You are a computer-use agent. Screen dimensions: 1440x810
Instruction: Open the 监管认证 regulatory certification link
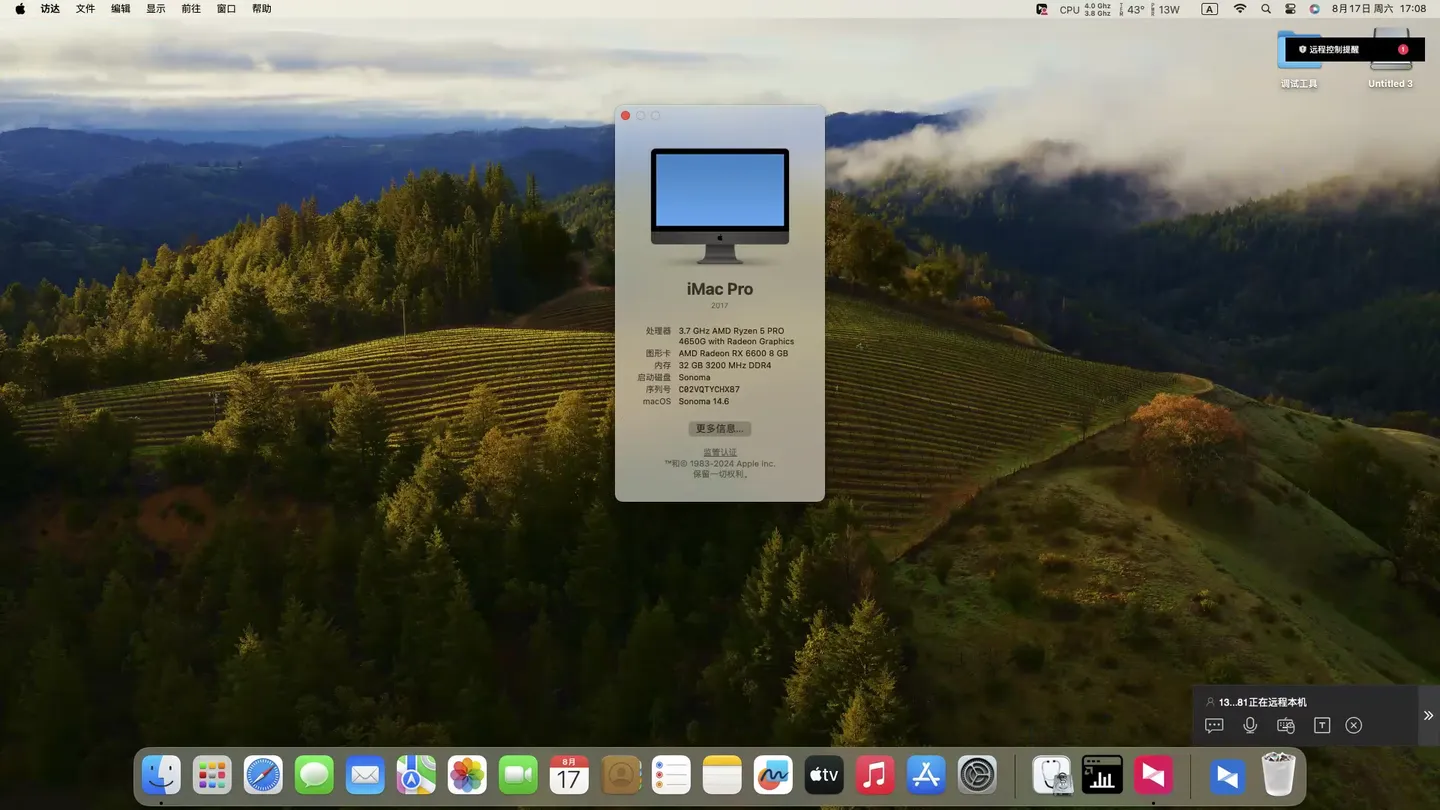point(719,453)
